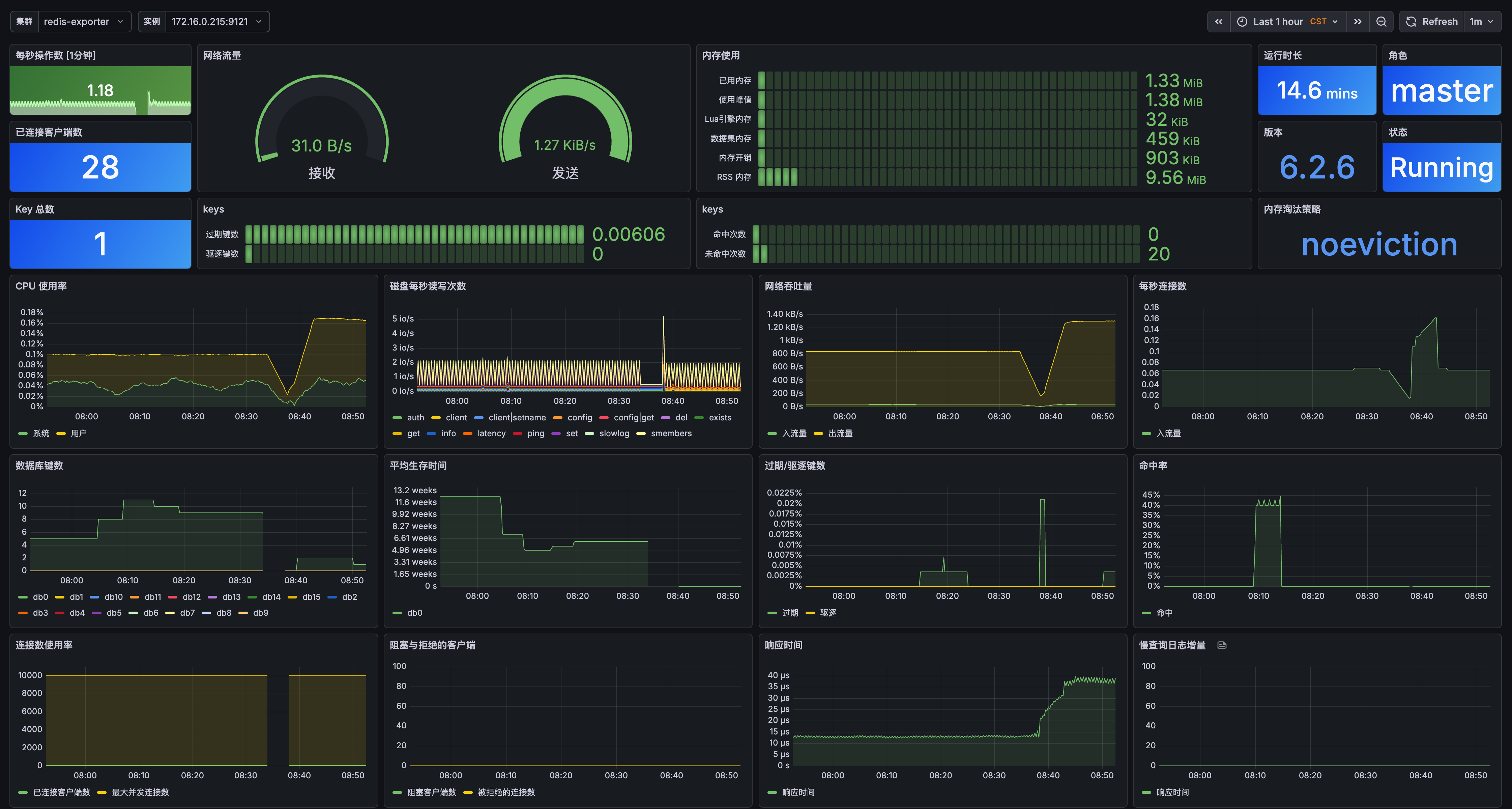Viewport: 1512px width, 809px height.
Task: Open the 集群 redis-exporter dropdown
Action: click(x=84, y=22)
